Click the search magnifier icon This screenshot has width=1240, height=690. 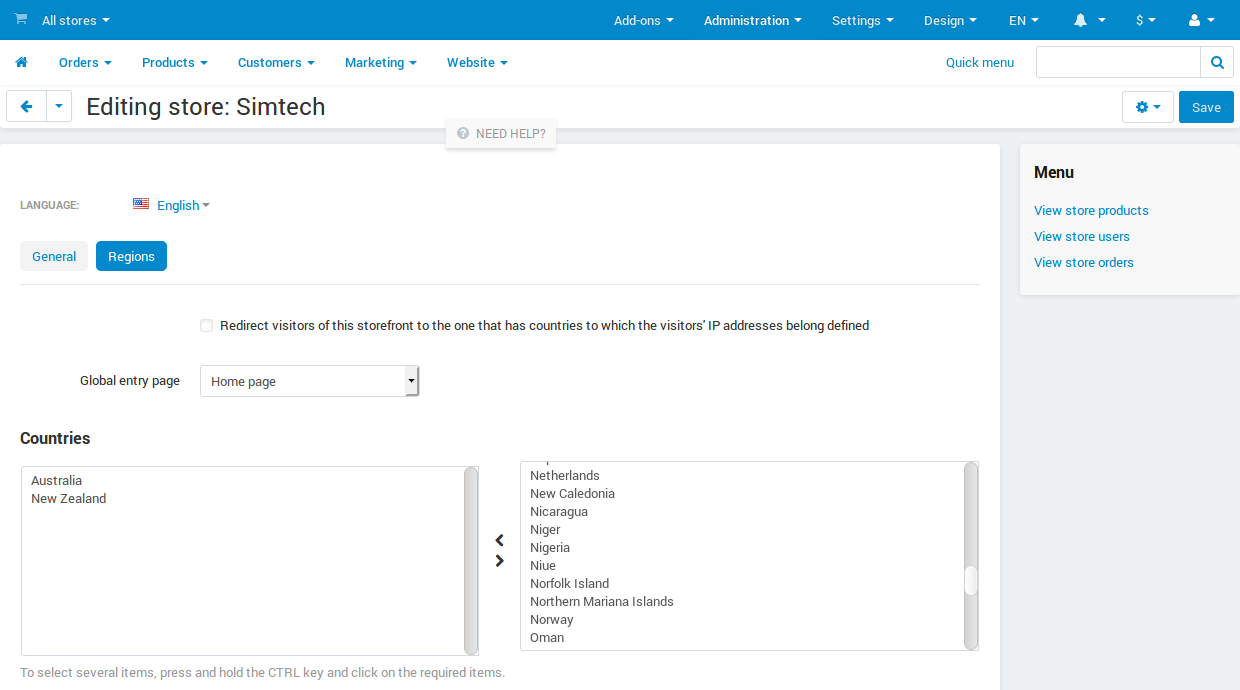click(1217, 62)
